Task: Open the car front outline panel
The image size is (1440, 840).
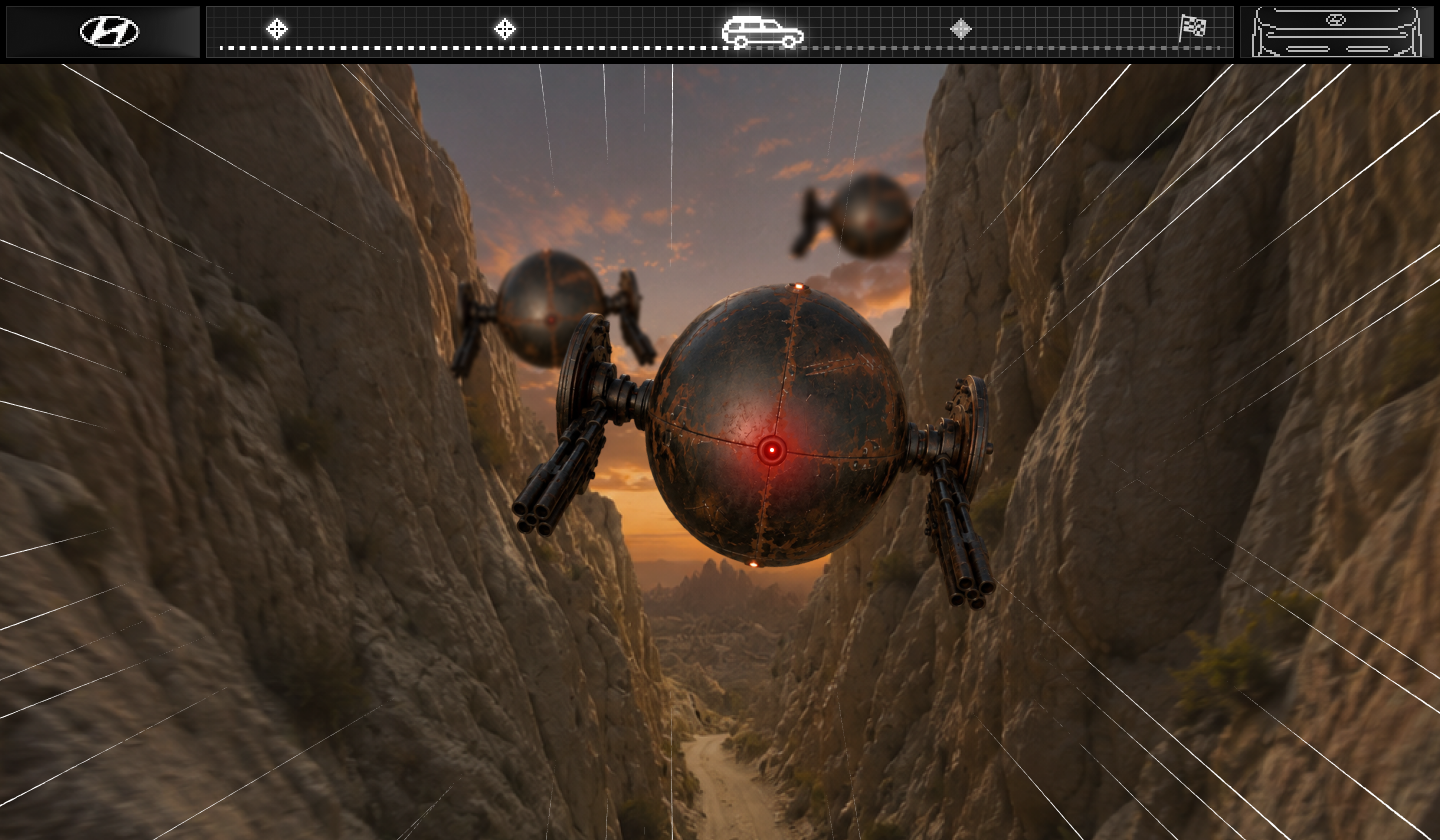Action: 1336,32
